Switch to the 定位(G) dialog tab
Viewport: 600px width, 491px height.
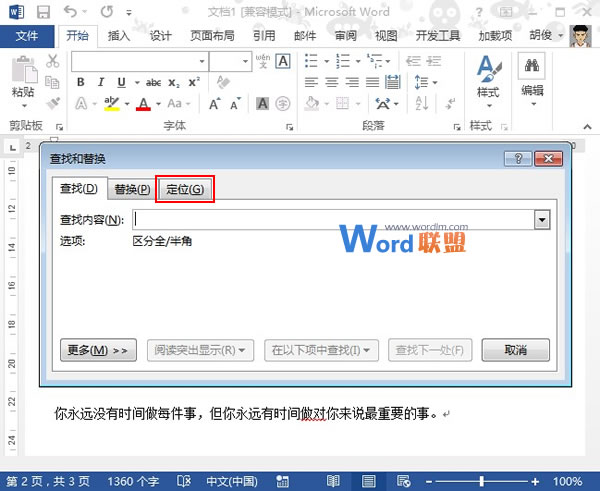(x=185, y=189)
